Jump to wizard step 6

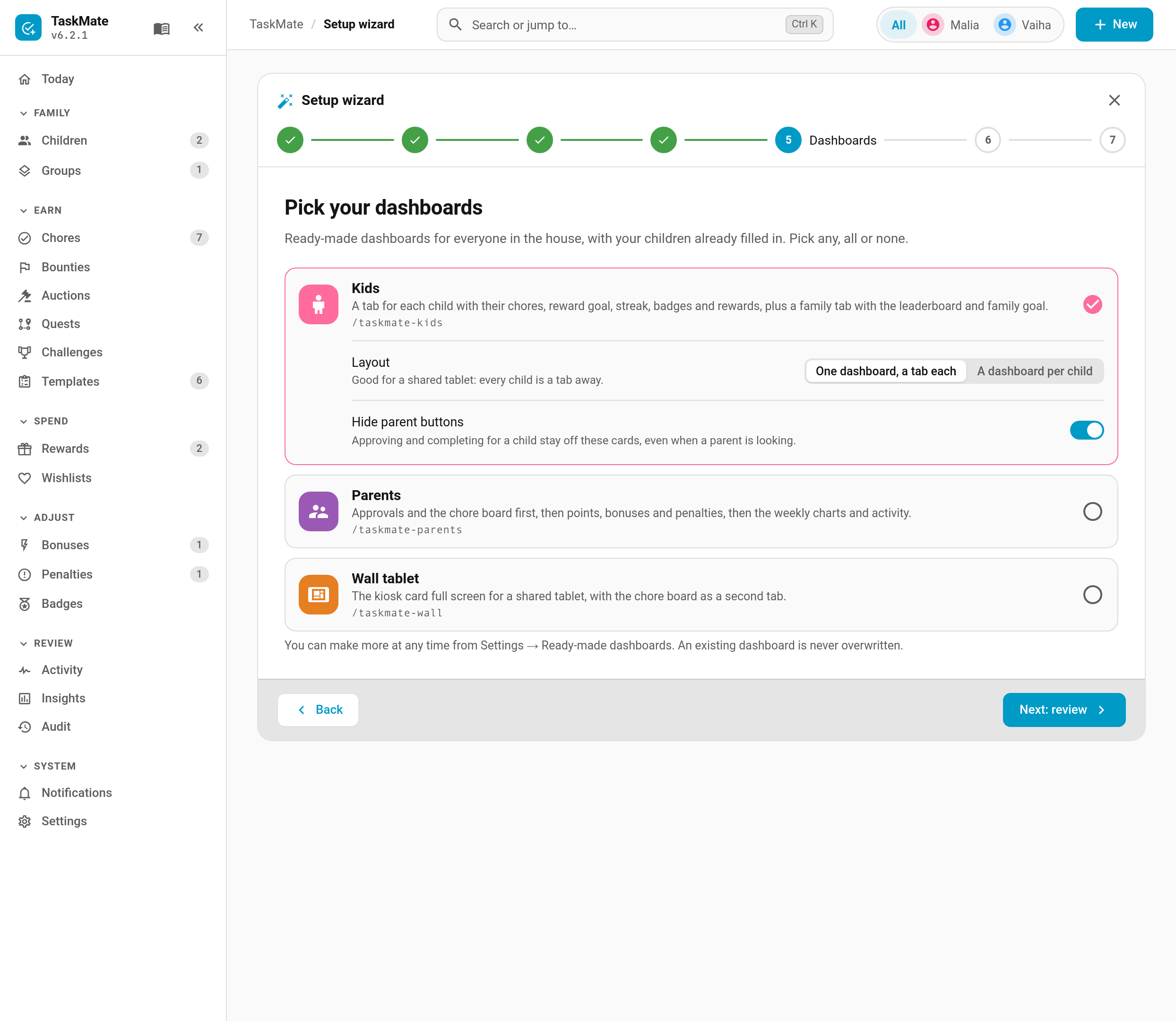[987, 140]
